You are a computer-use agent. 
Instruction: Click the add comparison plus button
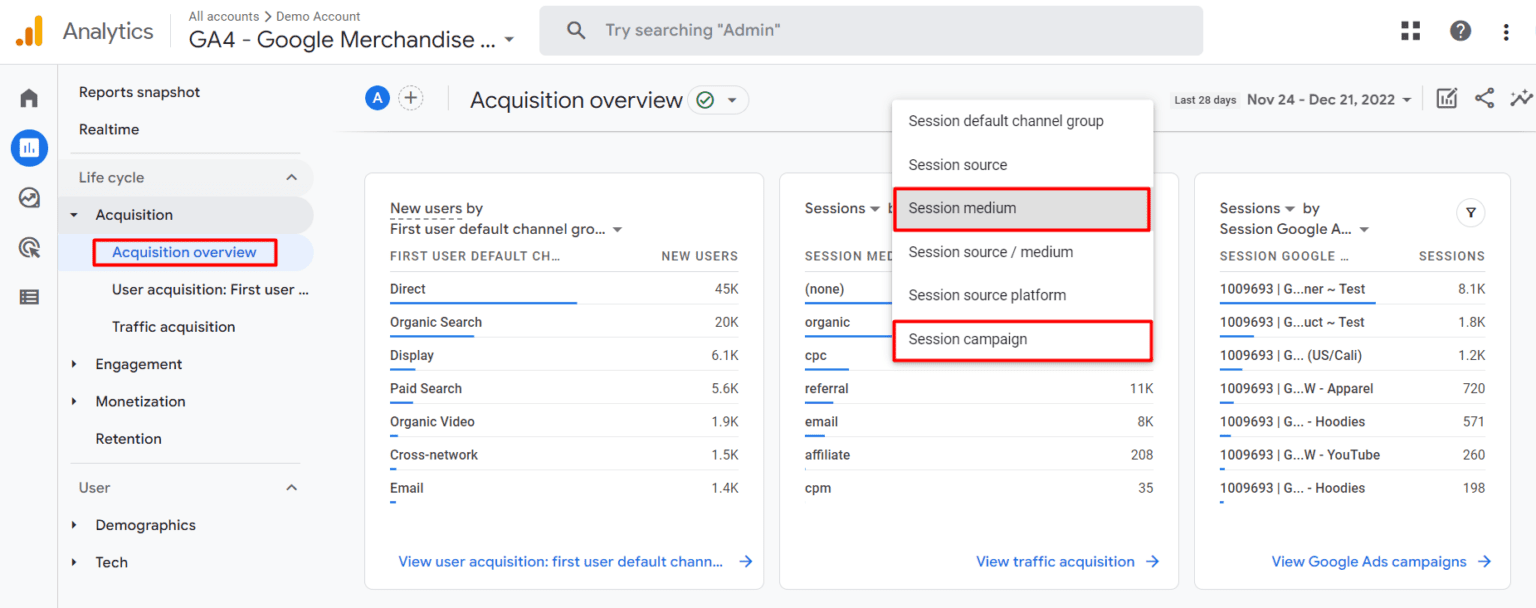pyautogui.click(x=410, y=98)
